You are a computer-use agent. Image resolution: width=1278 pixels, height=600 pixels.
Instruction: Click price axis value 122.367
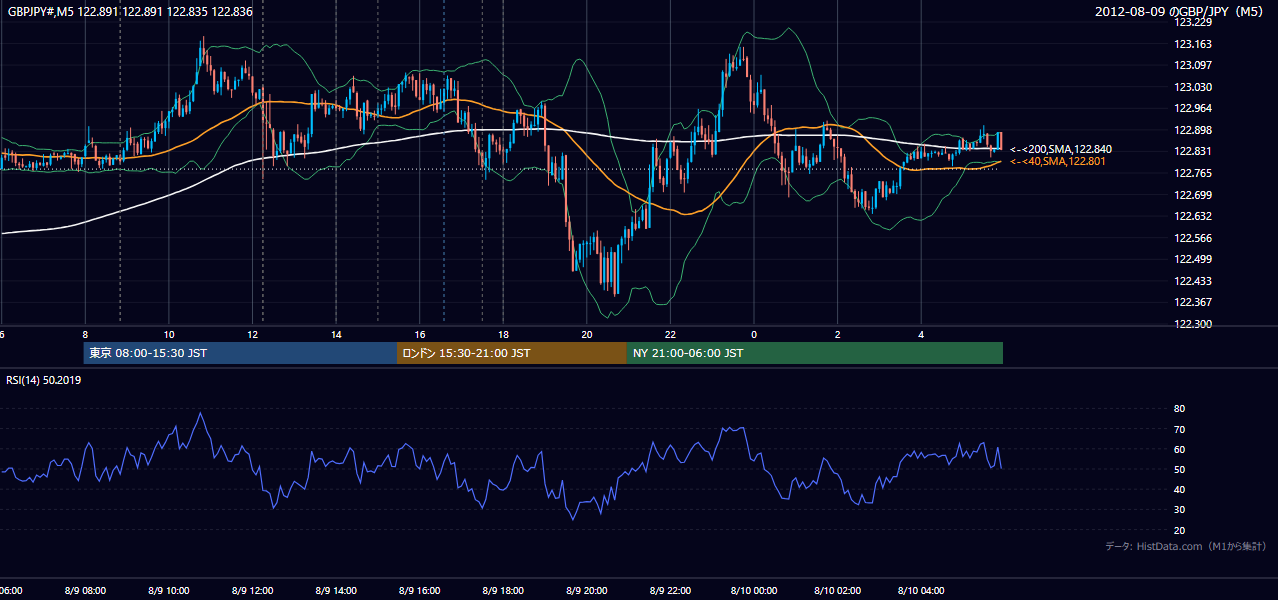1194,302
